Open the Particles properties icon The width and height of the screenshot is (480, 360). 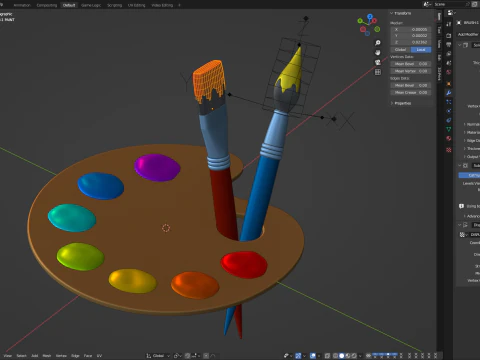click(x=449, y=102)
